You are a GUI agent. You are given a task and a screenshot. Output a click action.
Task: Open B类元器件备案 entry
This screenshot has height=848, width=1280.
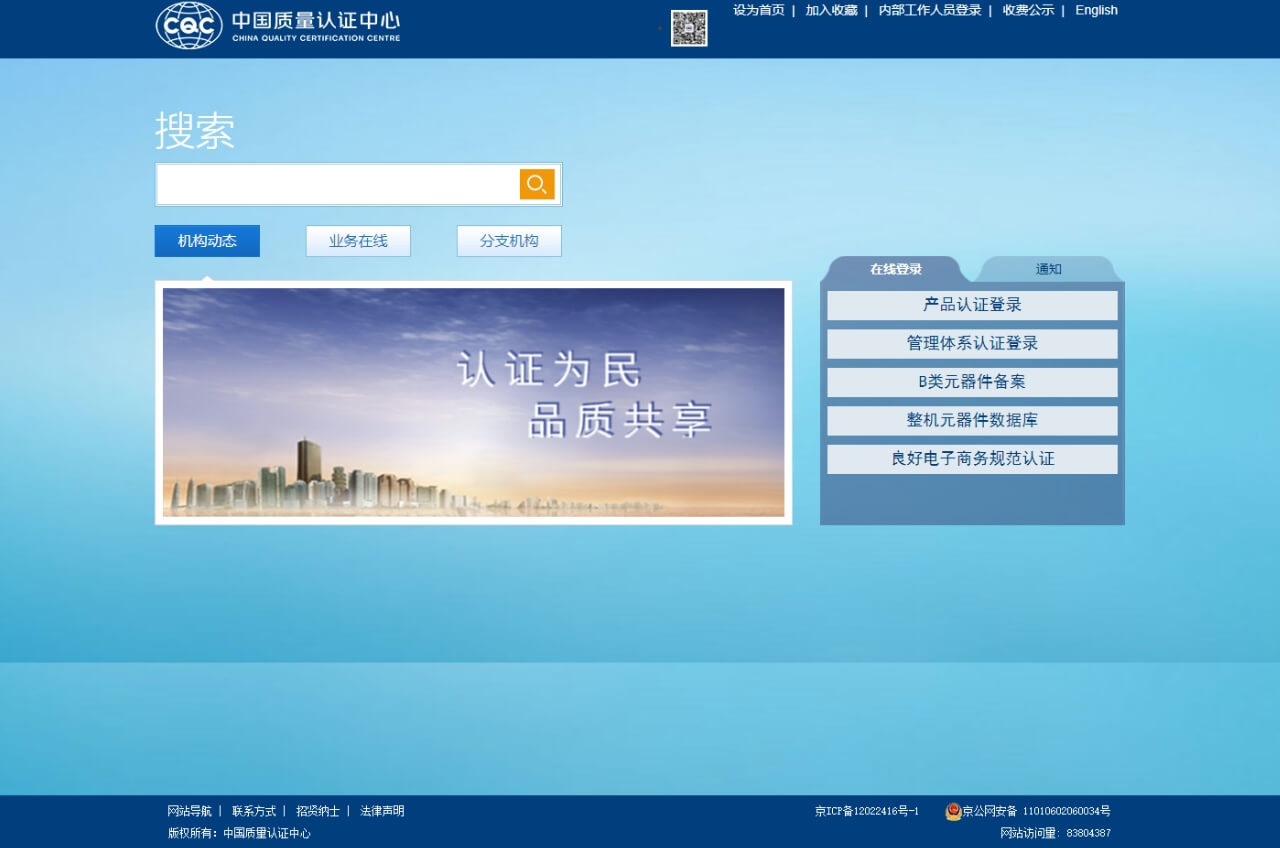[x=971, y=382]
